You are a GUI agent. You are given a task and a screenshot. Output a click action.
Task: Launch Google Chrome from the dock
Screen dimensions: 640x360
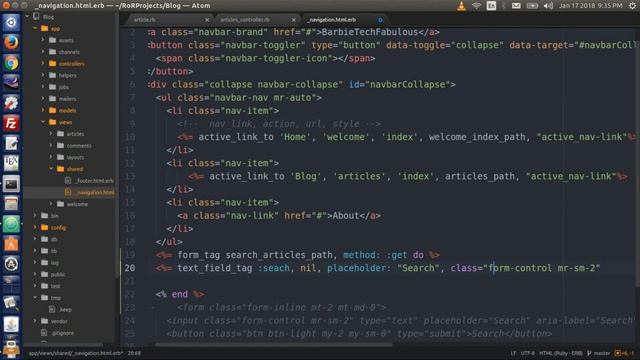(11, 62)
